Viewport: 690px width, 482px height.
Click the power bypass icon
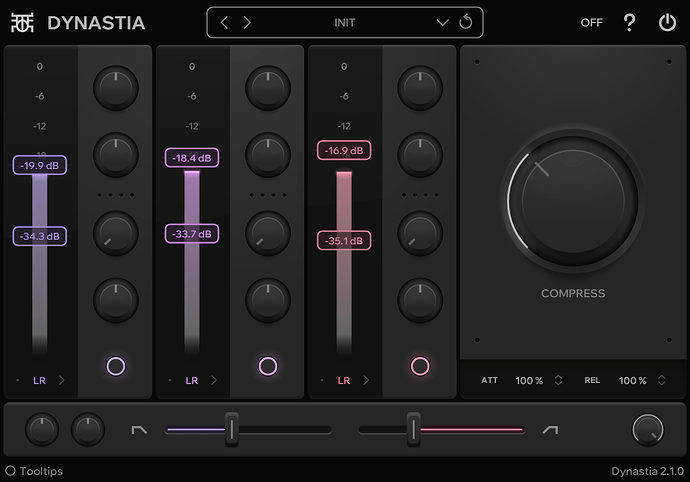tap(667, 22)
